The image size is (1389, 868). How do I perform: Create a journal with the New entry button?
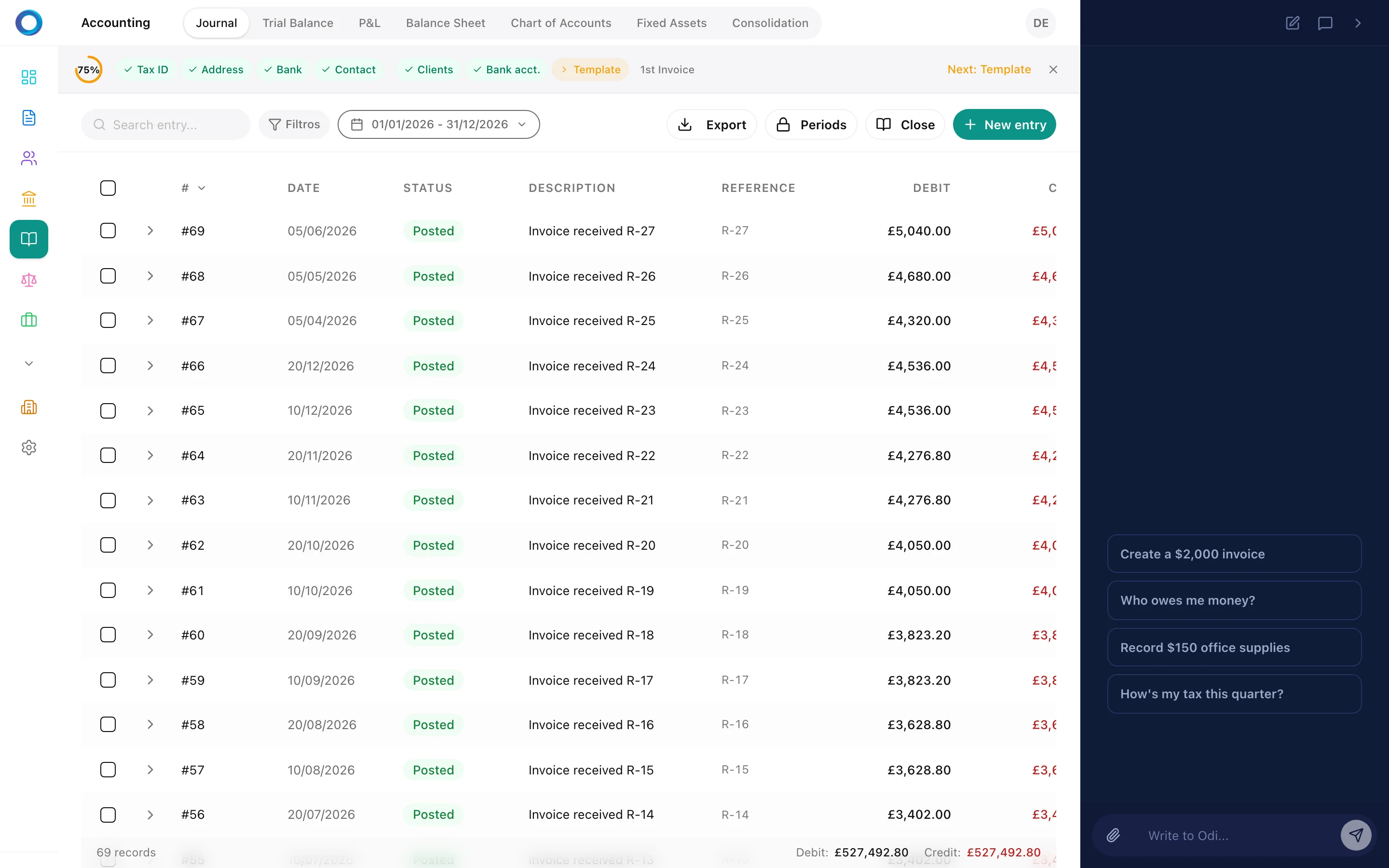[1005, 124]
